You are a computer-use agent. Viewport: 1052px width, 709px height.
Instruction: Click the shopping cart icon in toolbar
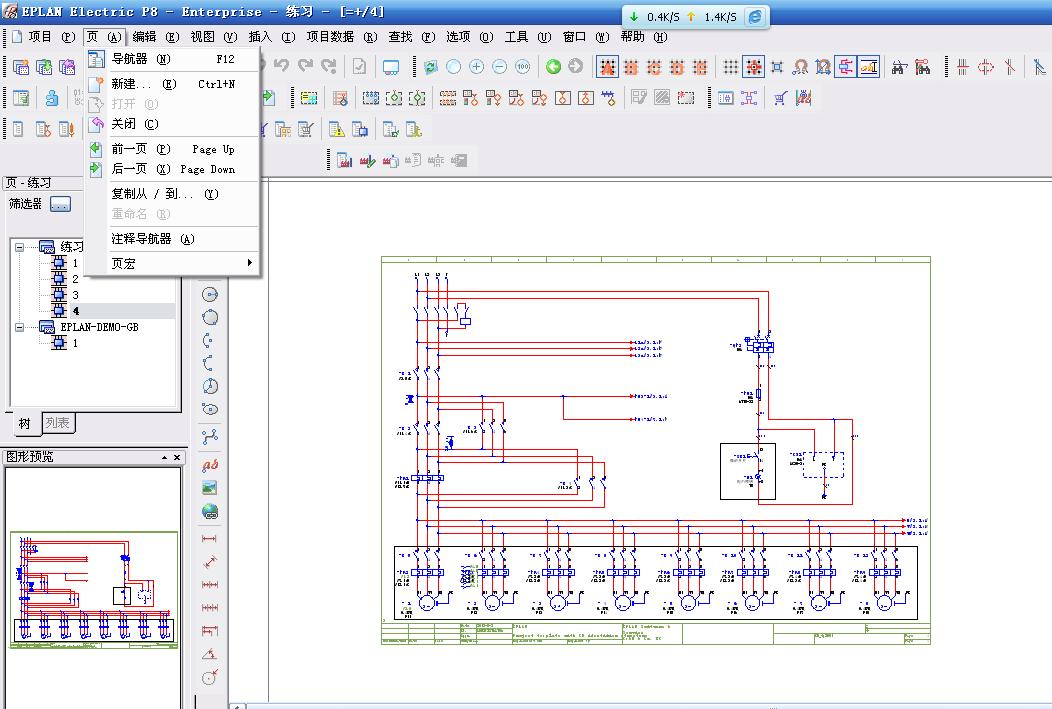pos(780,98)
